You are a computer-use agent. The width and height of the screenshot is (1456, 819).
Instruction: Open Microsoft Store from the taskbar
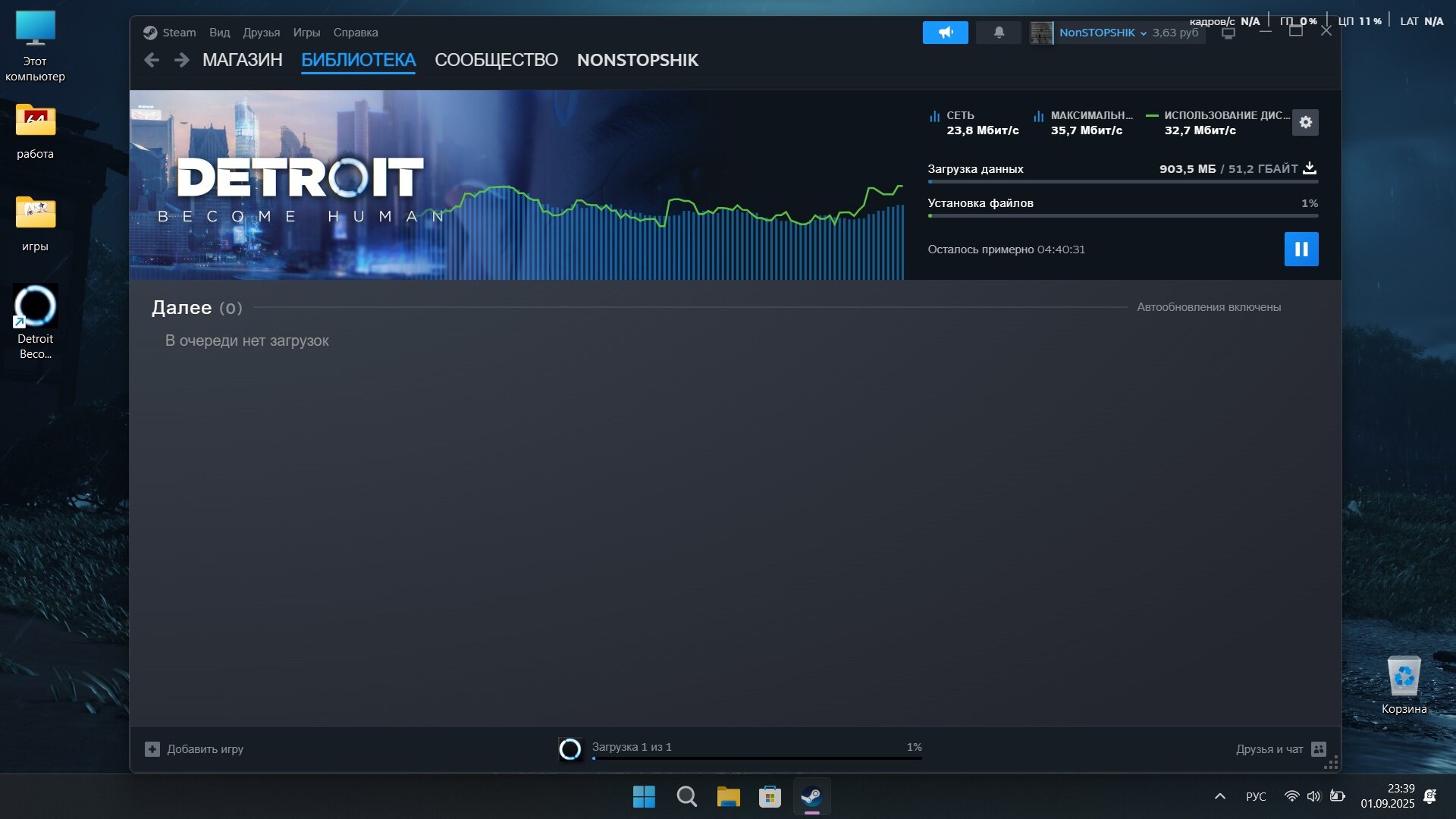[770, 796]
